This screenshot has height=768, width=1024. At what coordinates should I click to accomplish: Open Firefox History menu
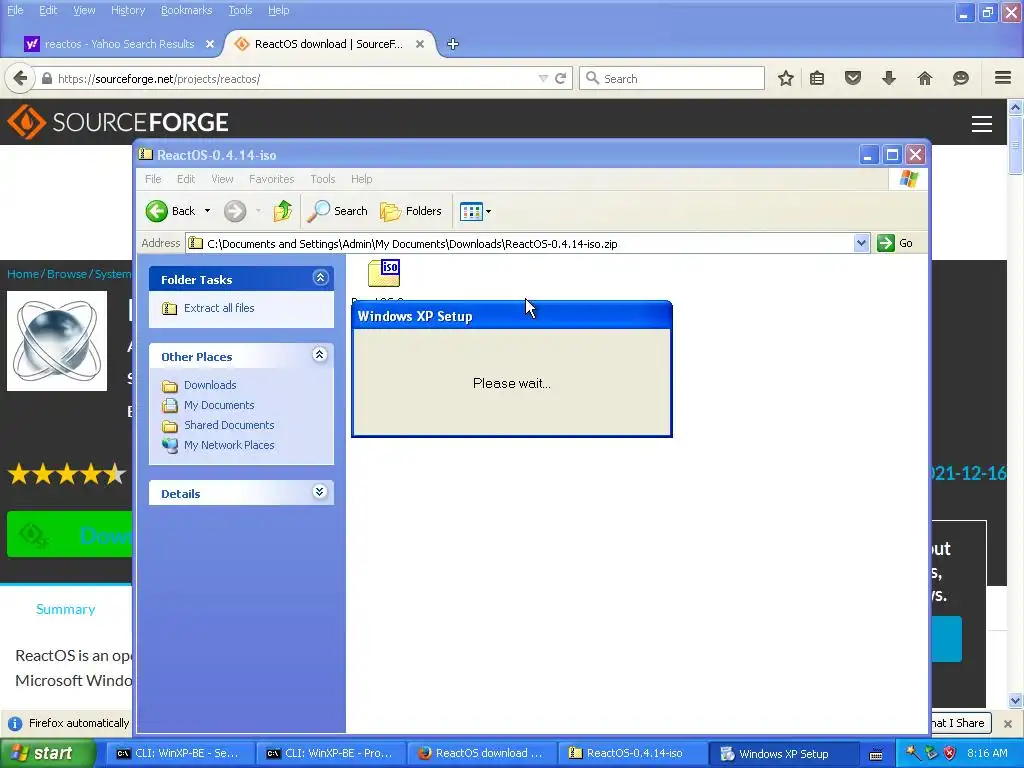click(x=127, y=10)
